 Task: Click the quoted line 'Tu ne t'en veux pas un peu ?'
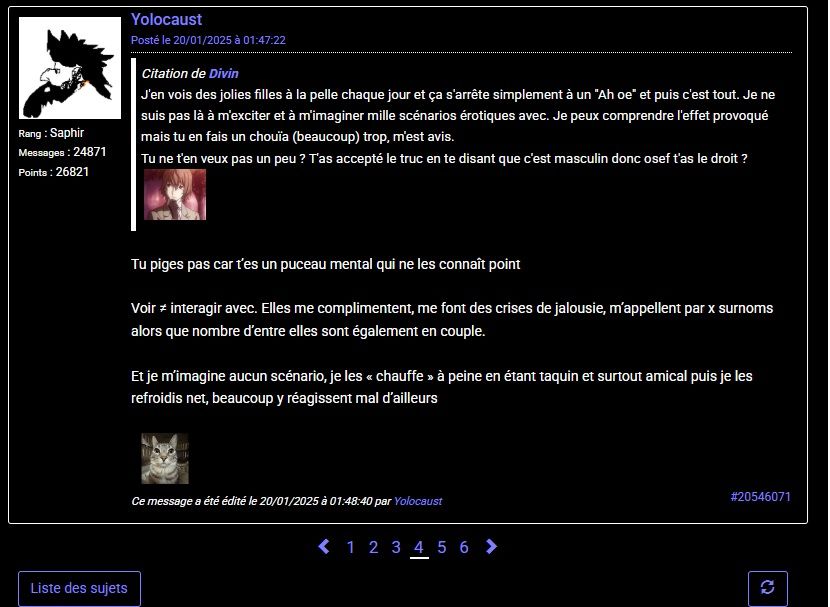(444, 158)
